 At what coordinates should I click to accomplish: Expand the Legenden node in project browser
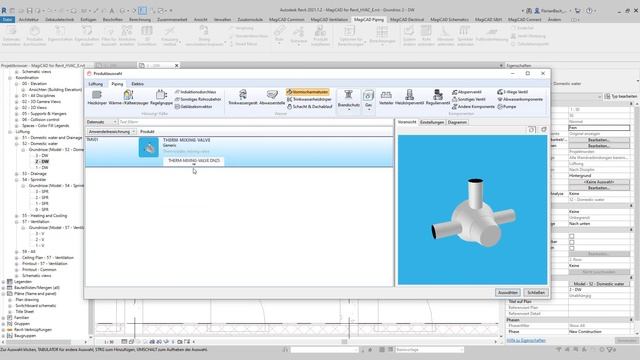coord(4,282)
